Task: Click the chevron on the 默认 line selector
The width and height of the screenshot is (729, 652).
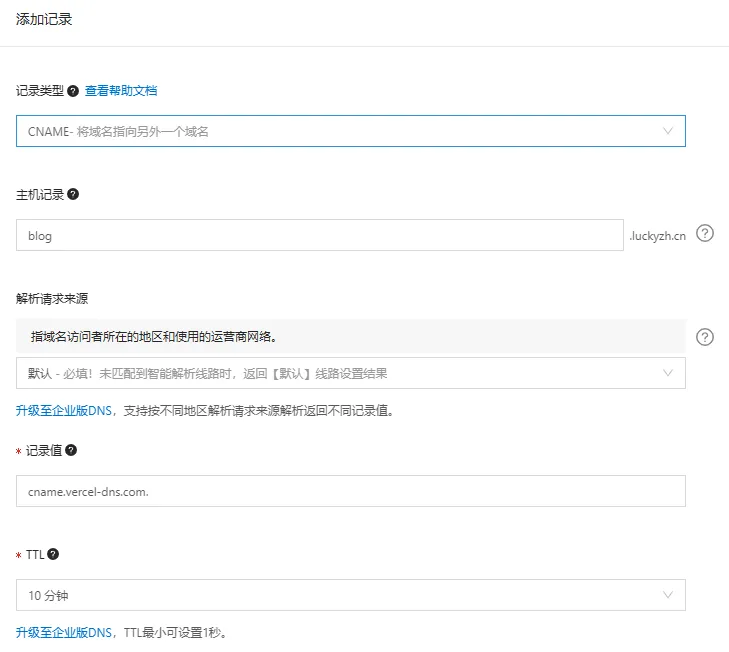Action: tap(668, 373)
